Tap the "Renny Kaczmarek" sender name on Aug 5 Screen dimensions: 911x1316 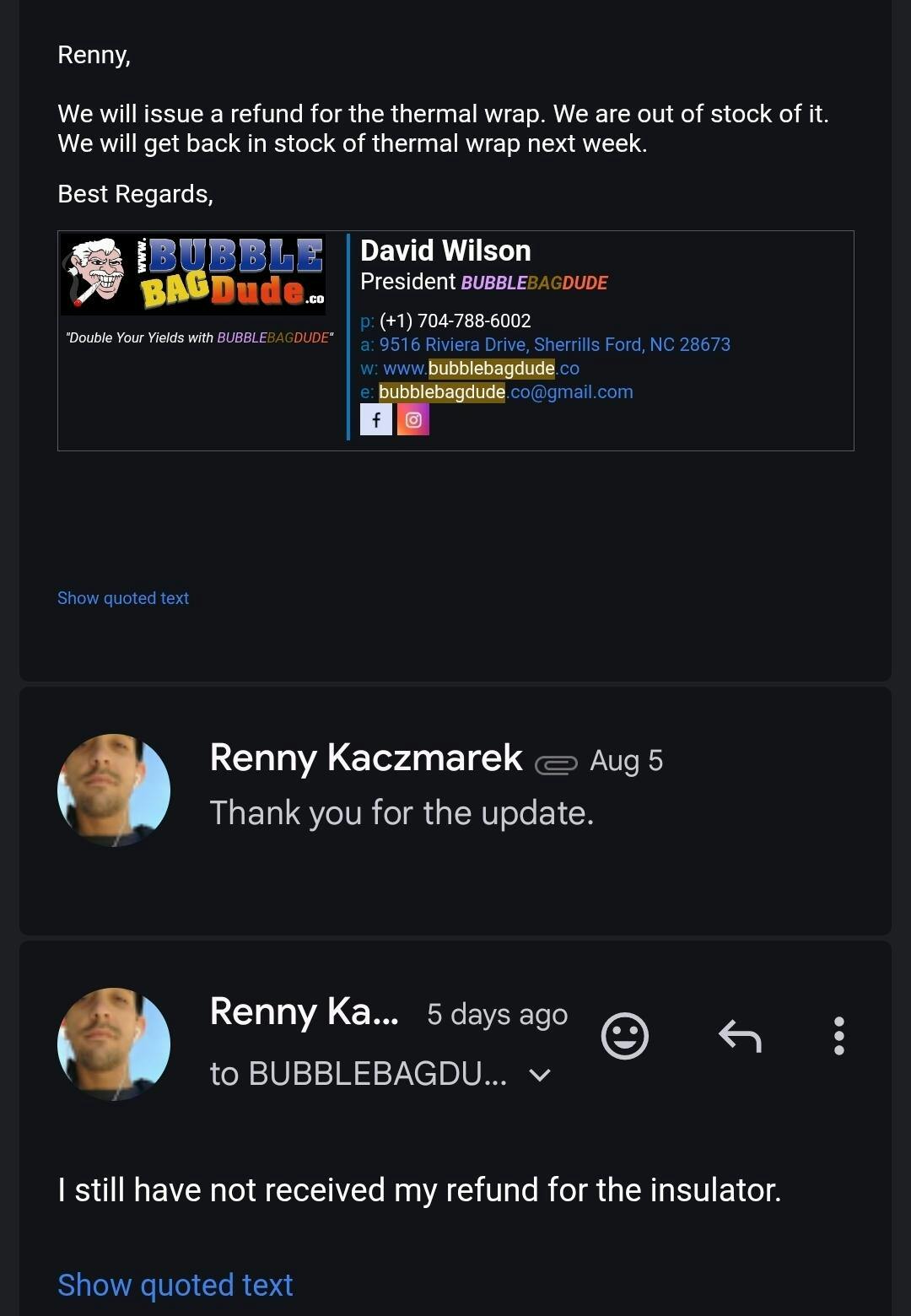366,758
